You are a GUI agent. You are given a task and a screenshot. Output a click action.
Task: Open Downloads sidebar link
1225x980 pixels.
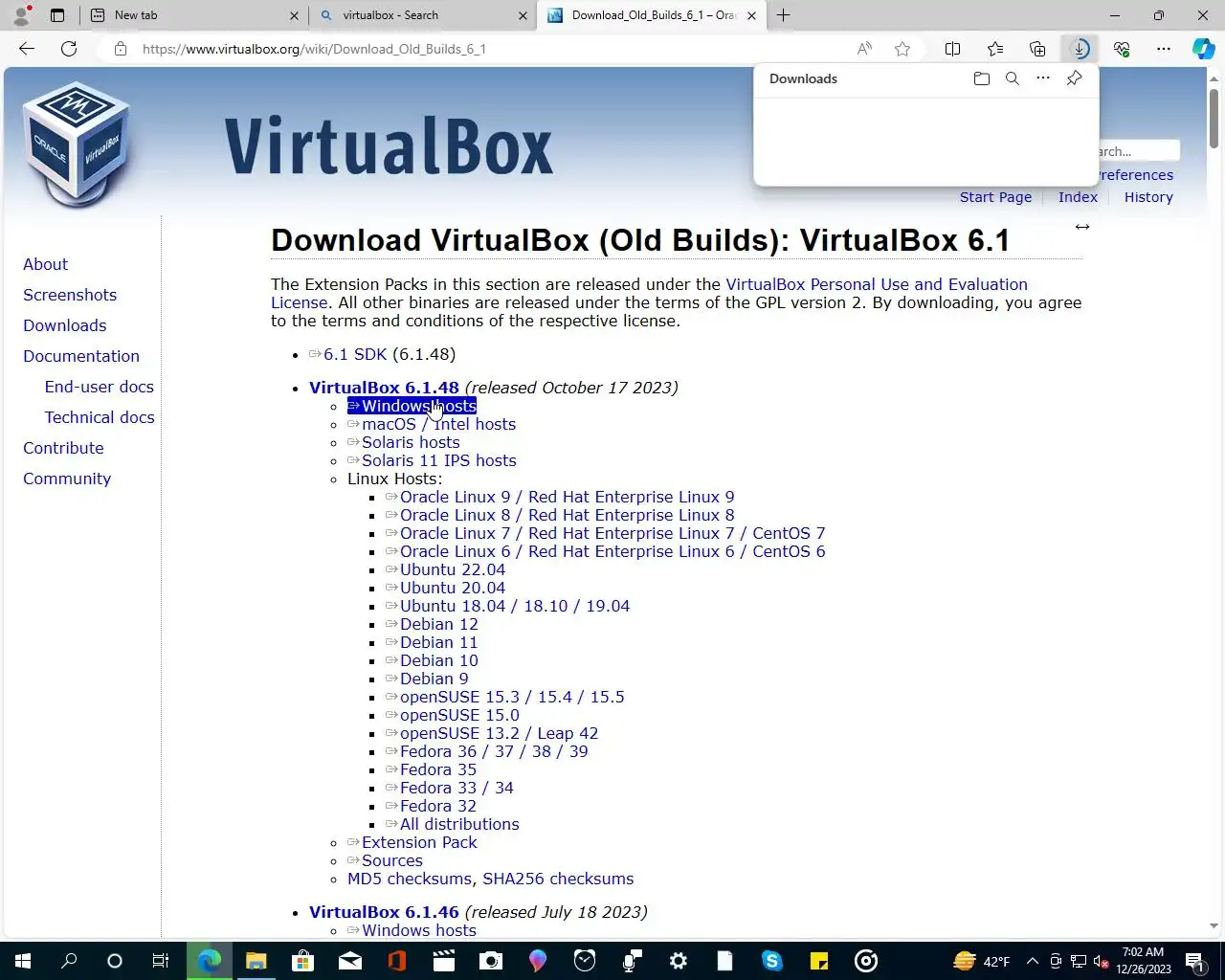[64, 325]
